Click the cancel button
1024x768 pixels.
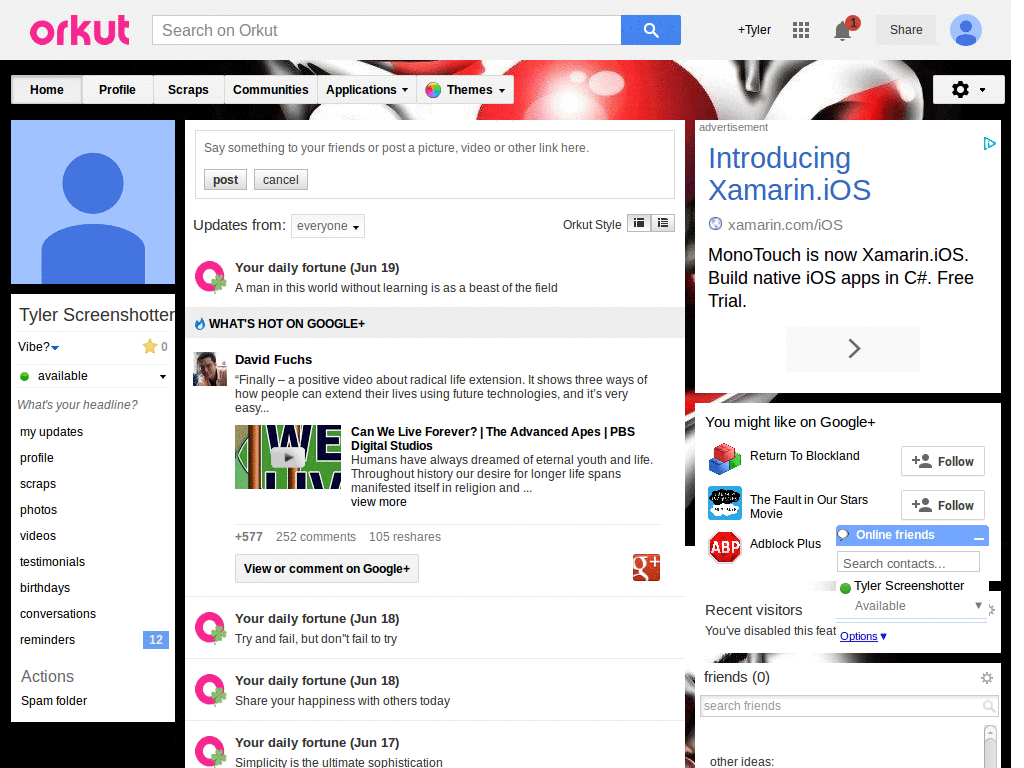[281, 180]
